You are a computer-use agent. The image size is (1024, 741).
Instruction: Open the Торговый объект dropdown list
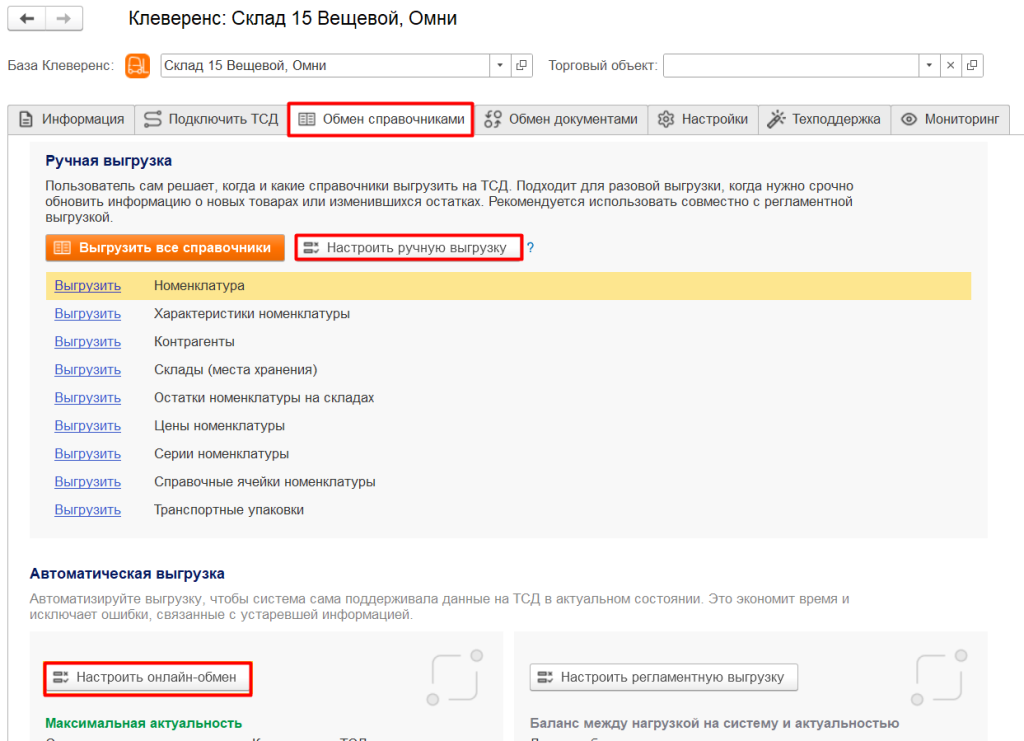click(928, 65)
